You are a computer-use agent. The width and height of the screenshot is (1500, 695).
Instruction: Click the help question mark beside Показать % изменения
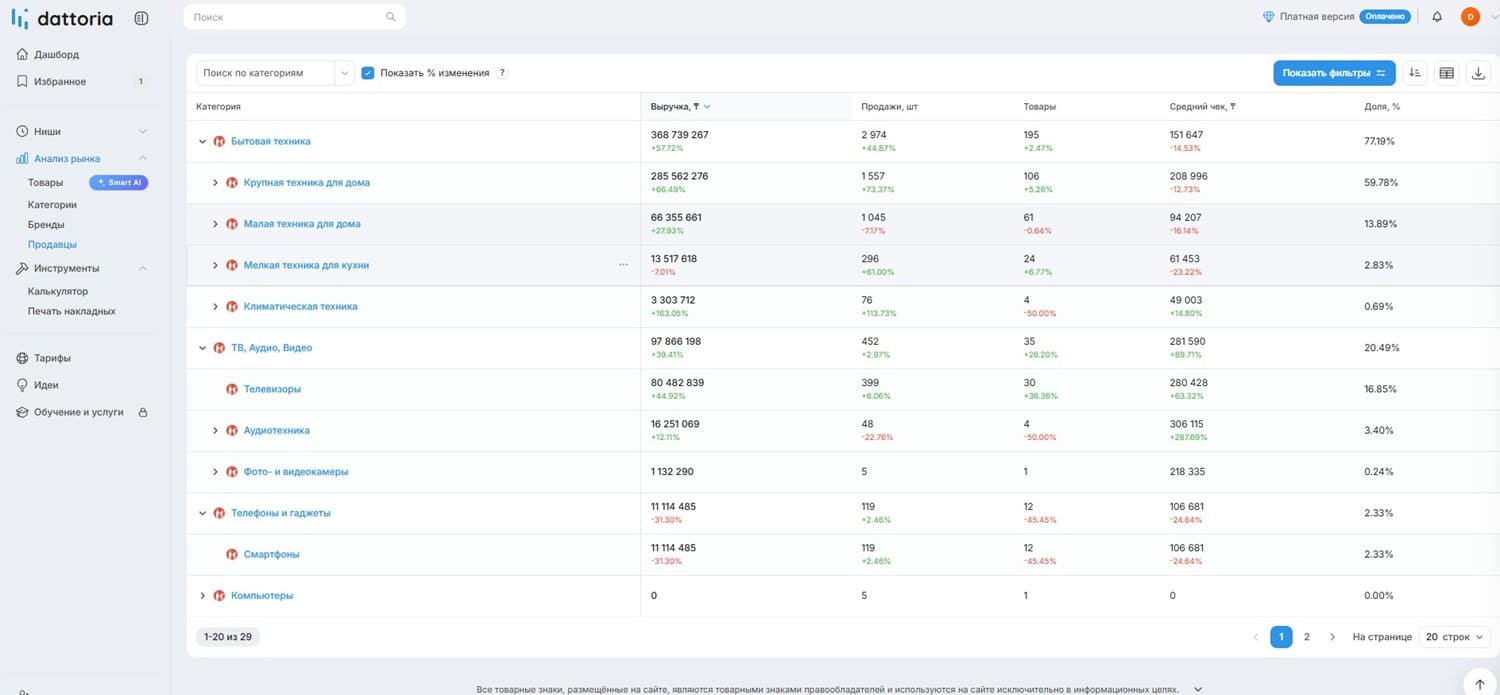502,73
